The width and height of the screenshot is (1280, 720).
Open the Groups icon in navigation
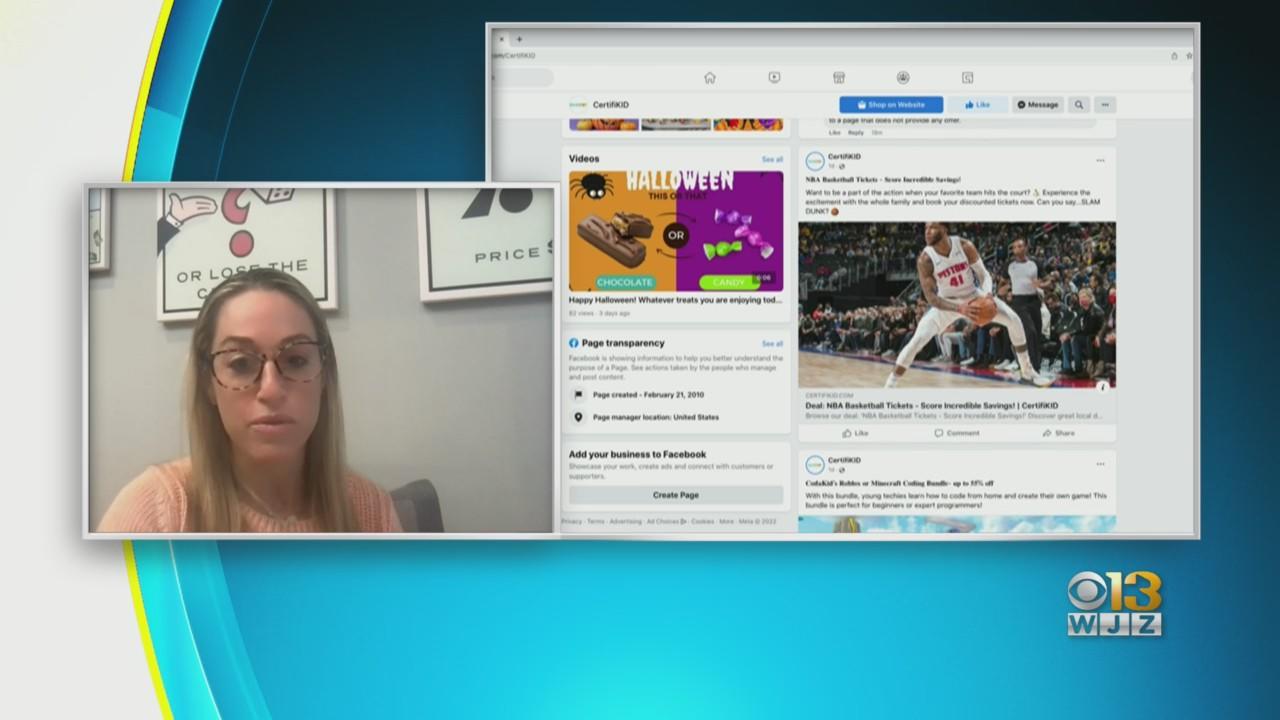[903, 78]
